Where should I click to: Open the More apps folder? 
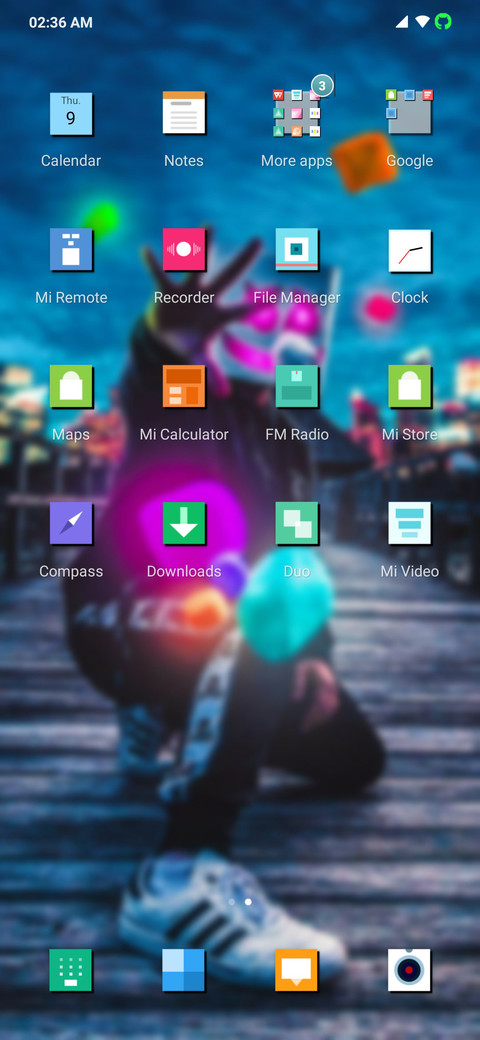coord(297,114)
